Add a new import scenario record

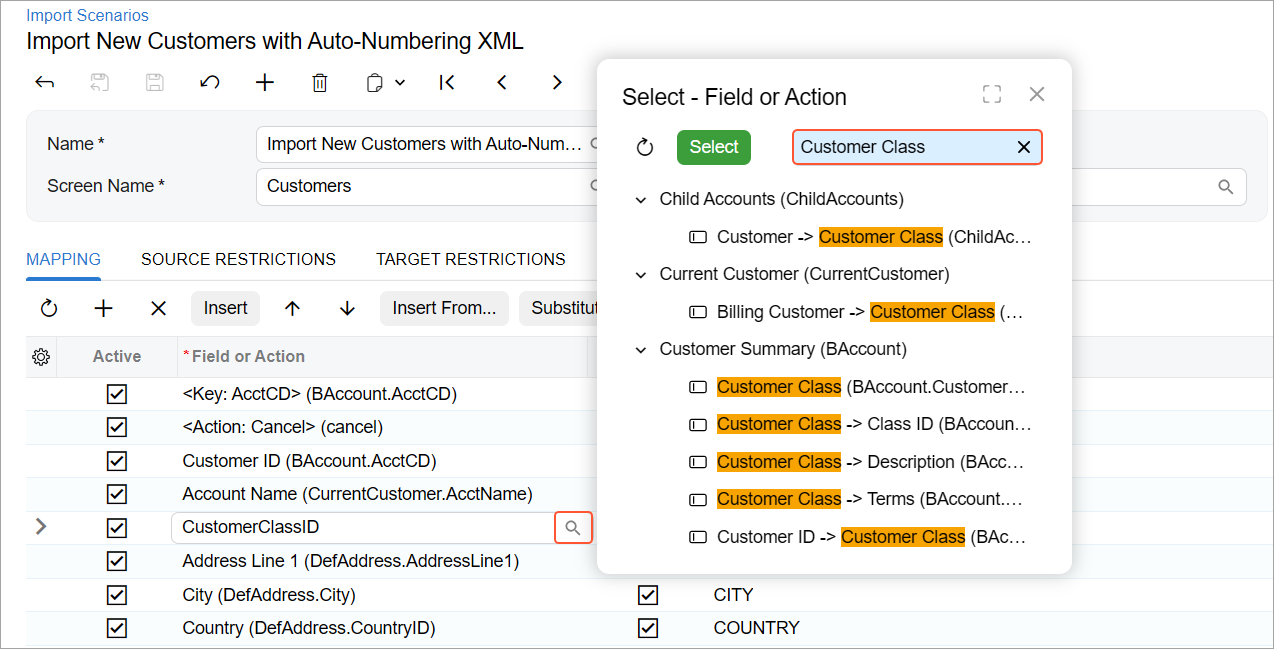(264, 83)
